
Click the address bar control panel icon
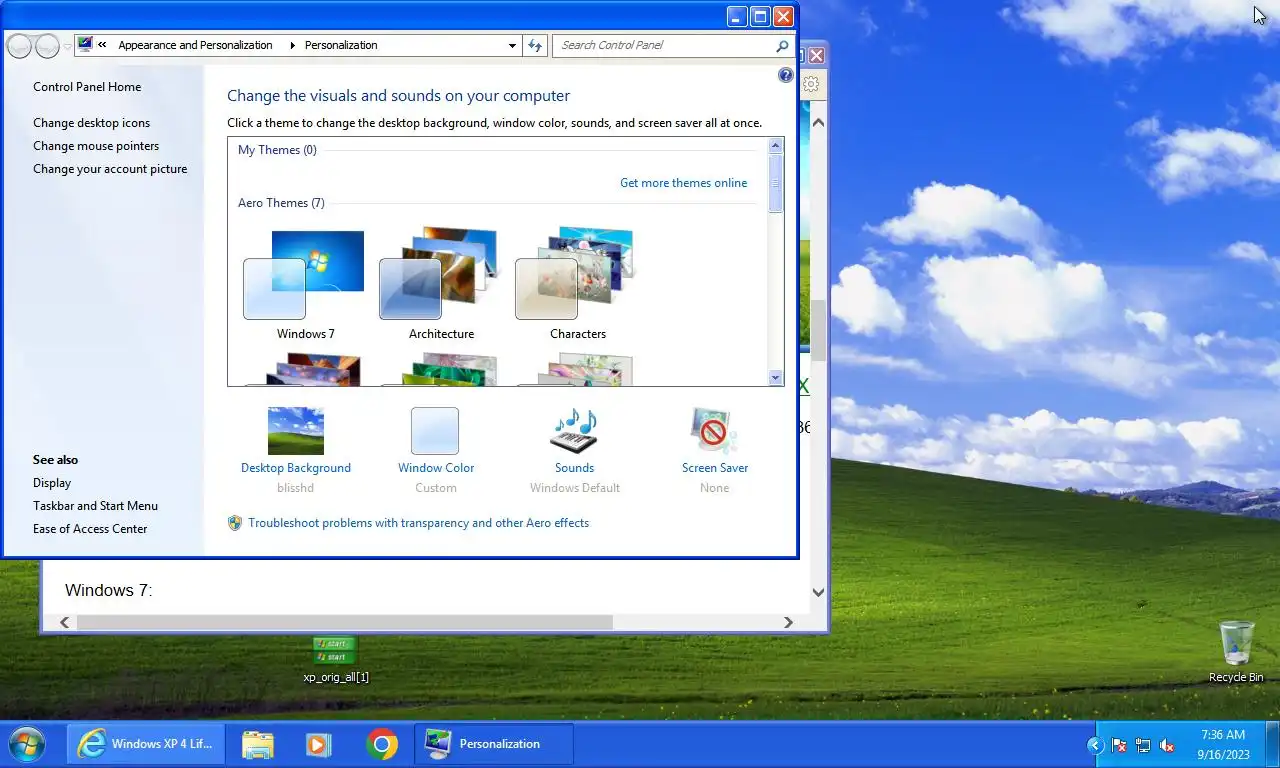85,45
